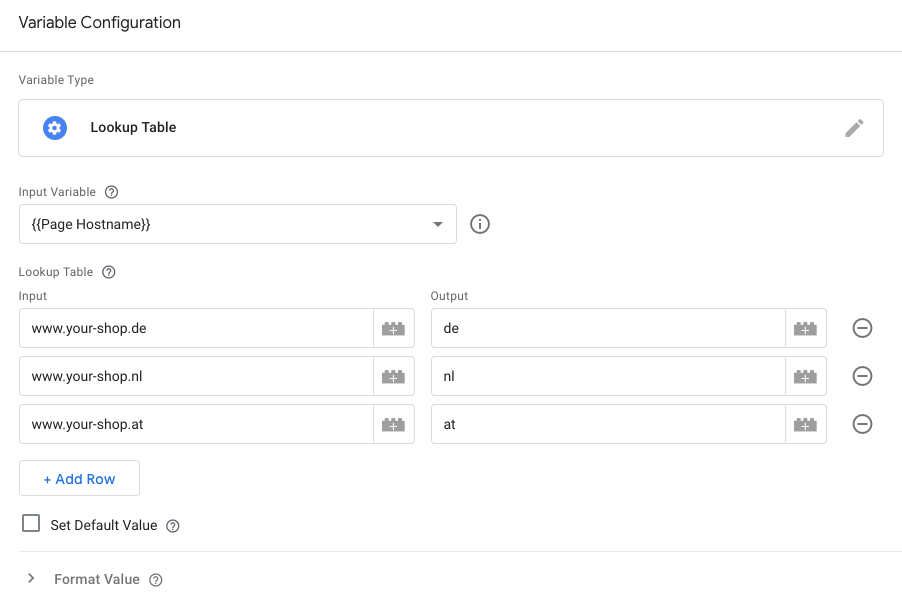Remove the www.your-shop.de row
Image resolution: width=902 pixels, height=603 pixels.
[862, 328]
